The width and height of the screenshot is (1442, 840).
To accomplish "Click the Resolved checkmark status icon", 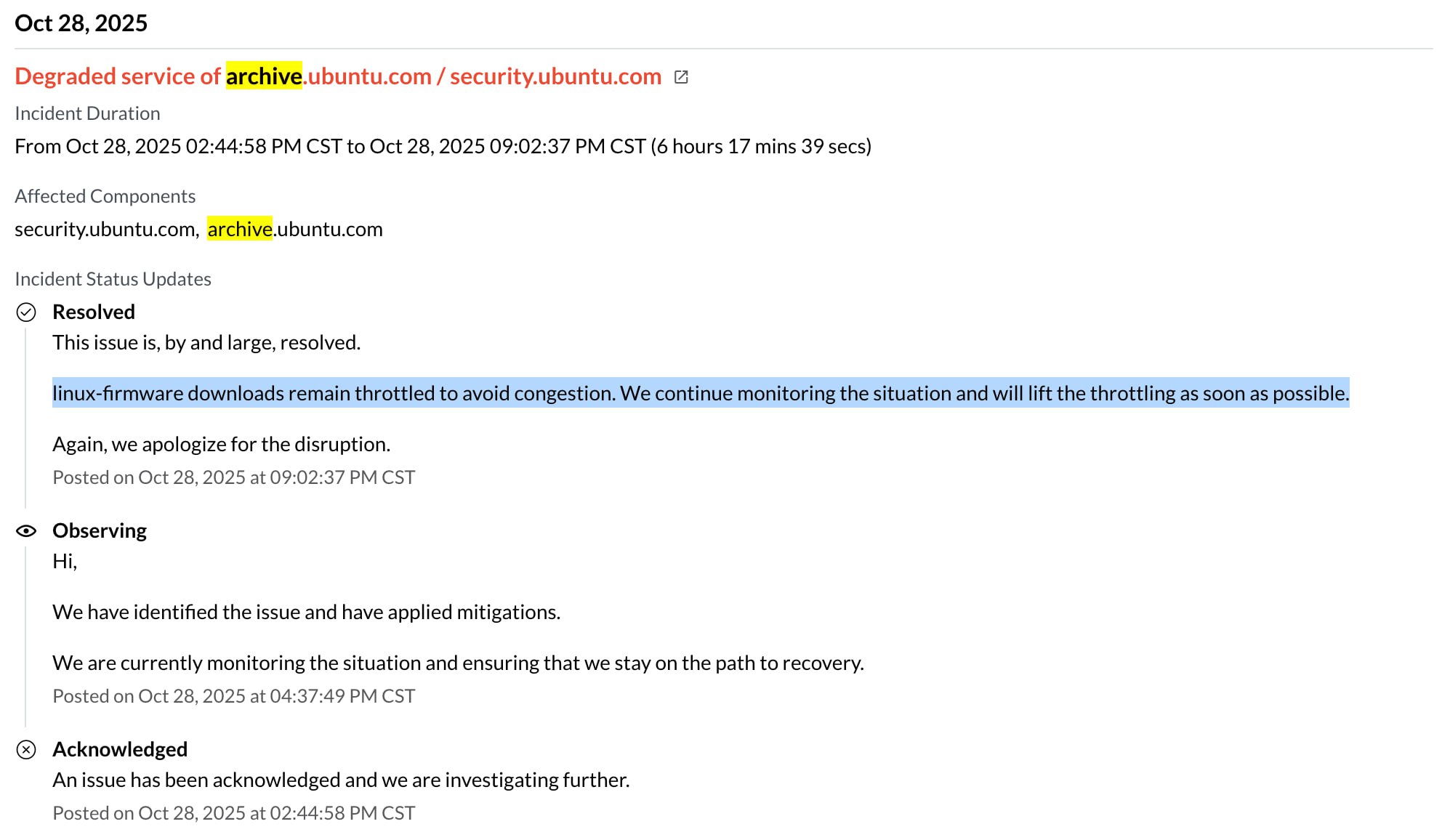I will pos(26,312).
